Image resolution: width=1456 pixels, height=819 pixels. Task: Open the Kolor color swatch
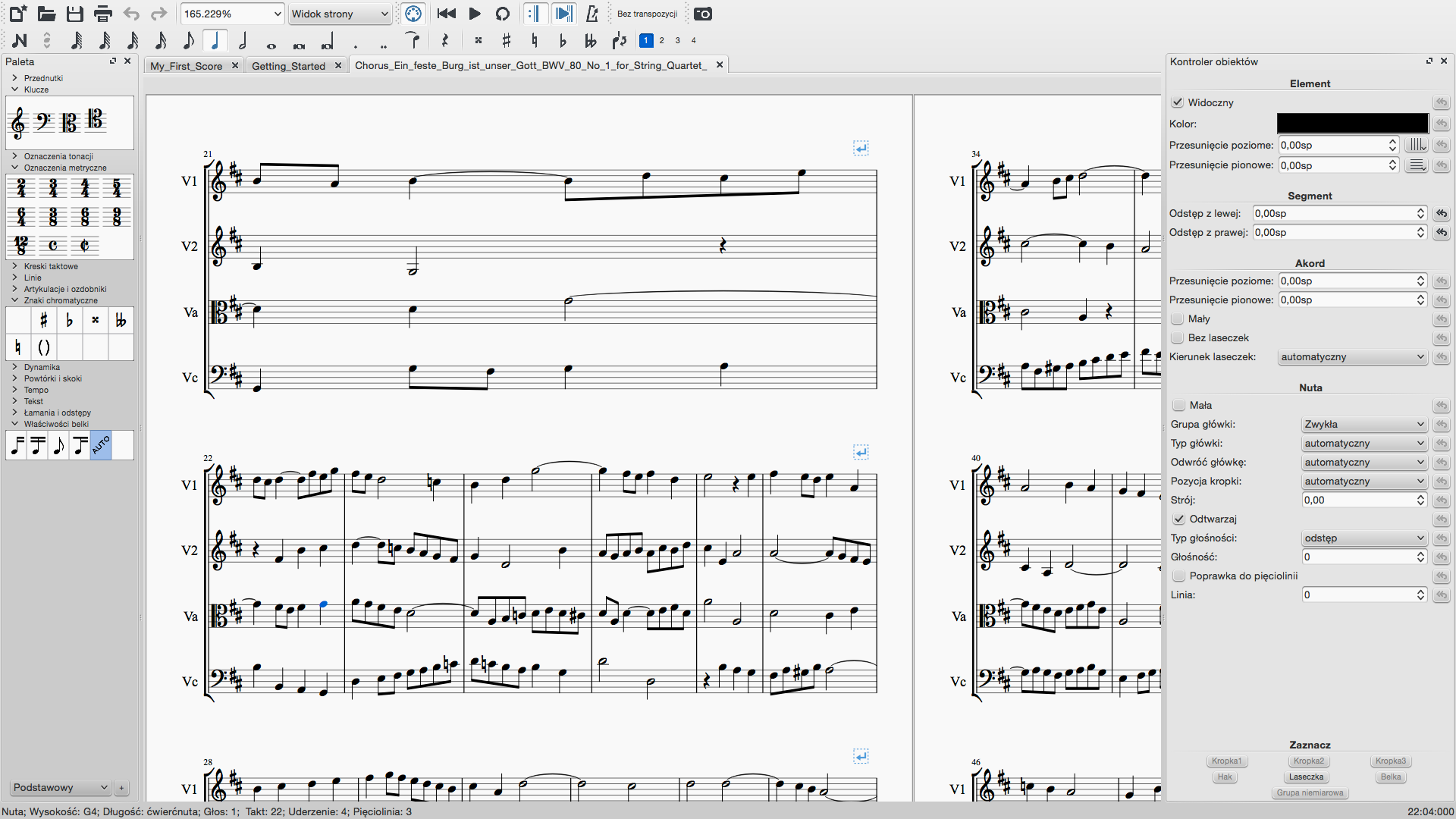(1352, 123)
